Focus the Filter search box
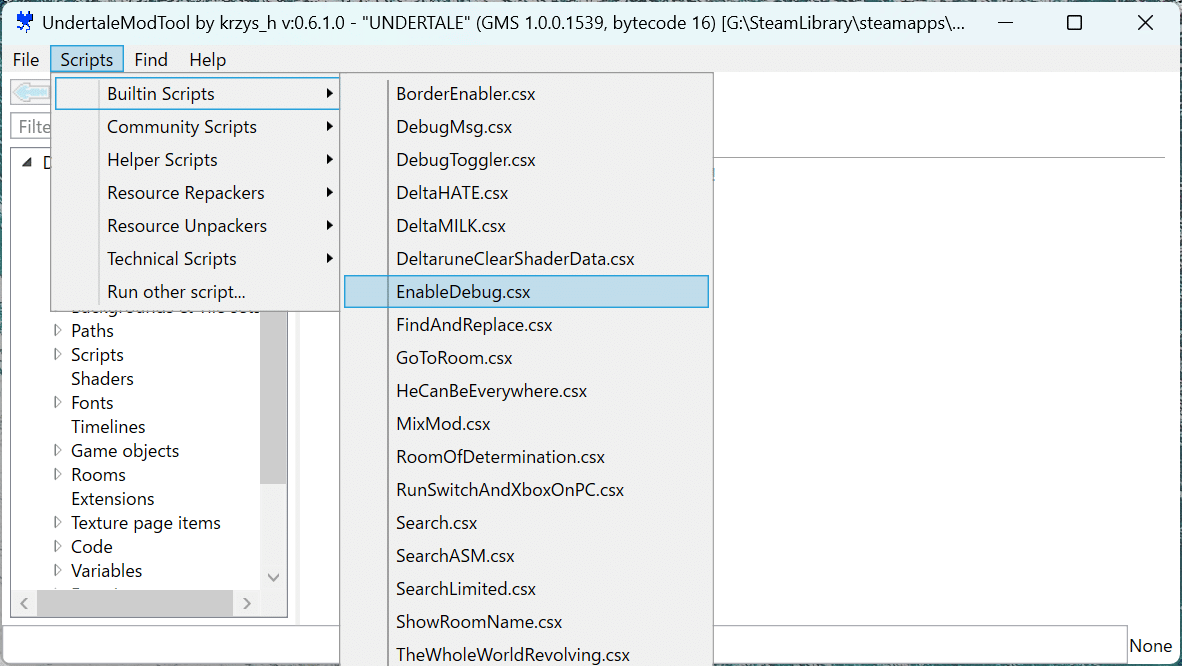The width and height of the screenshot is (1182, 666). click(32, 127)
